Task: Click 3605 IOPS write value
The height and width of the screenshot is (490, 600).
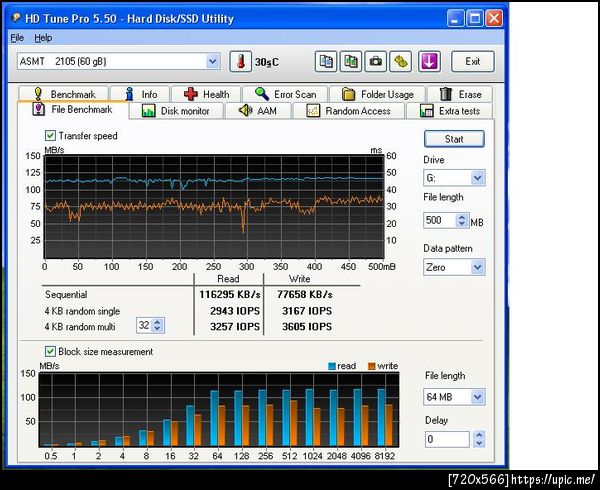Action: tap(307, 327)
